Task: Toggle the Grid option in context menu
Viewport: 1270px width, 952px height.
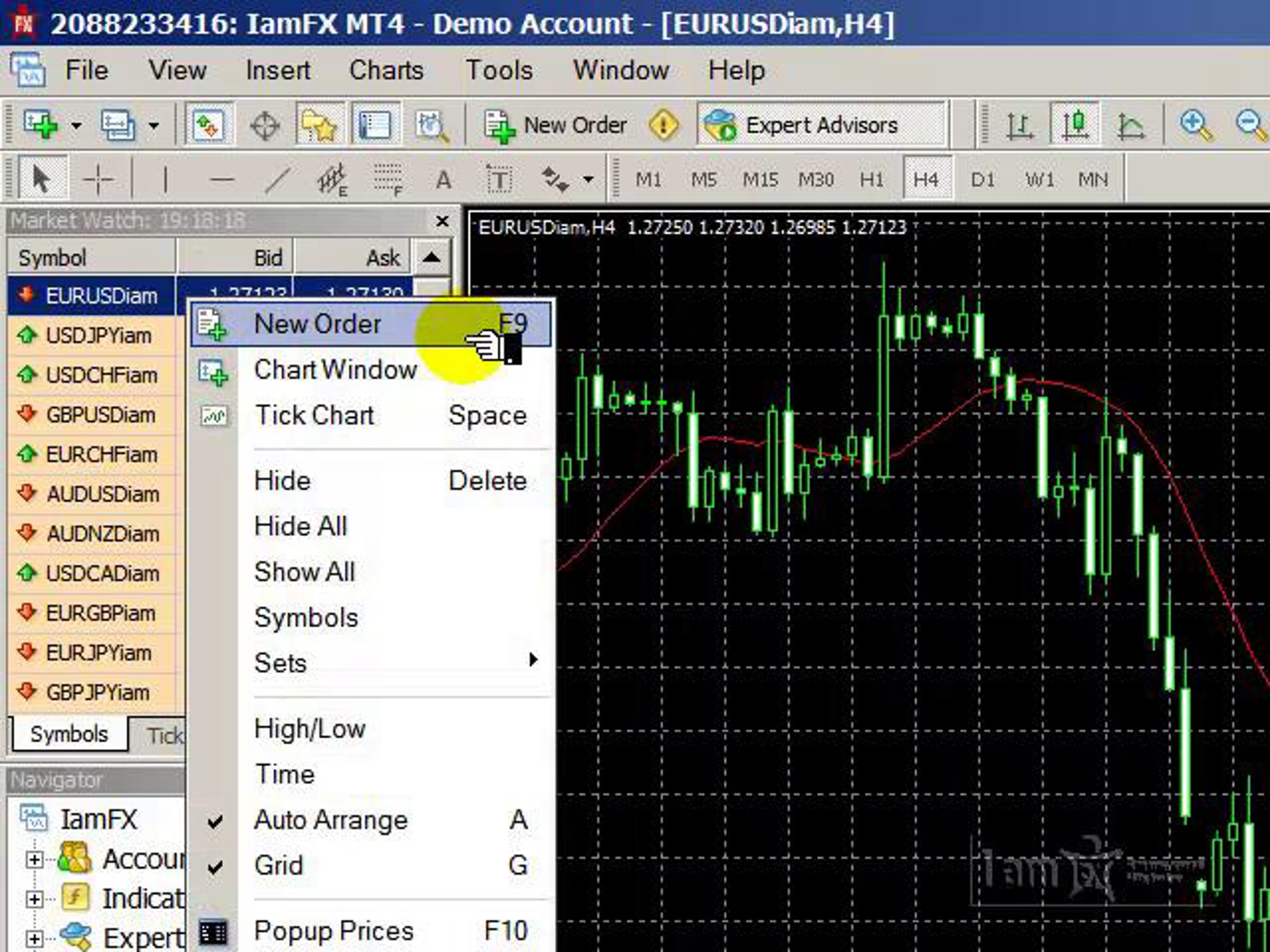Action: pyautogui.click(x=278, y=865)
